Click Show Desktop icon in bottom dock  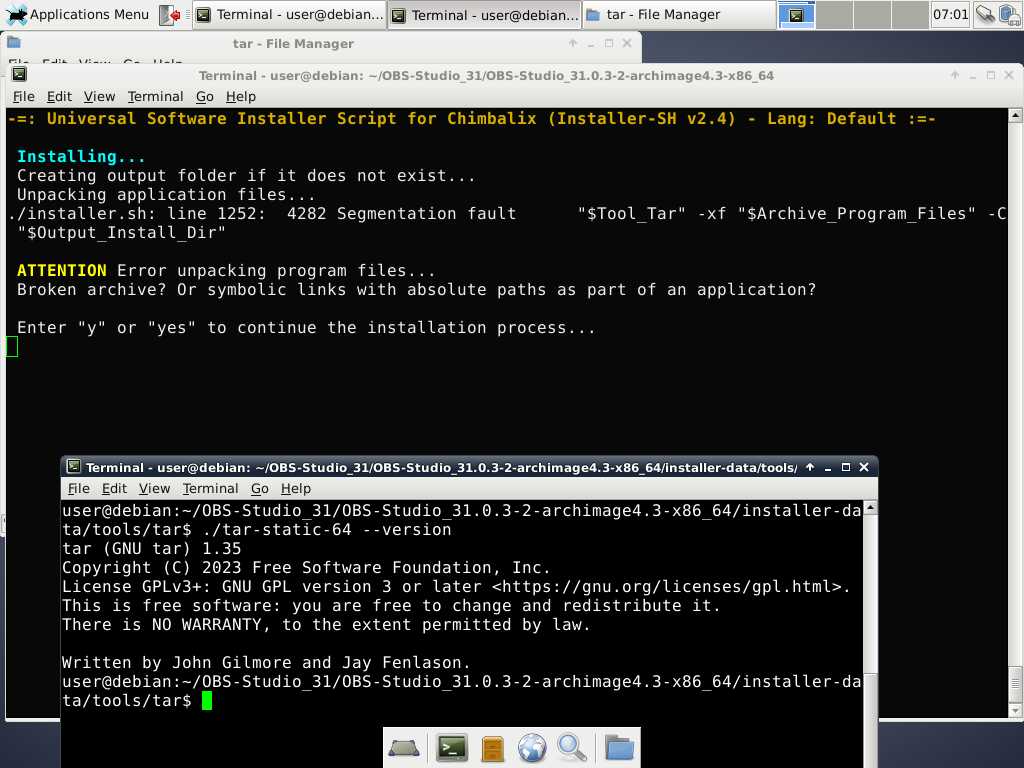coord(404,748)
